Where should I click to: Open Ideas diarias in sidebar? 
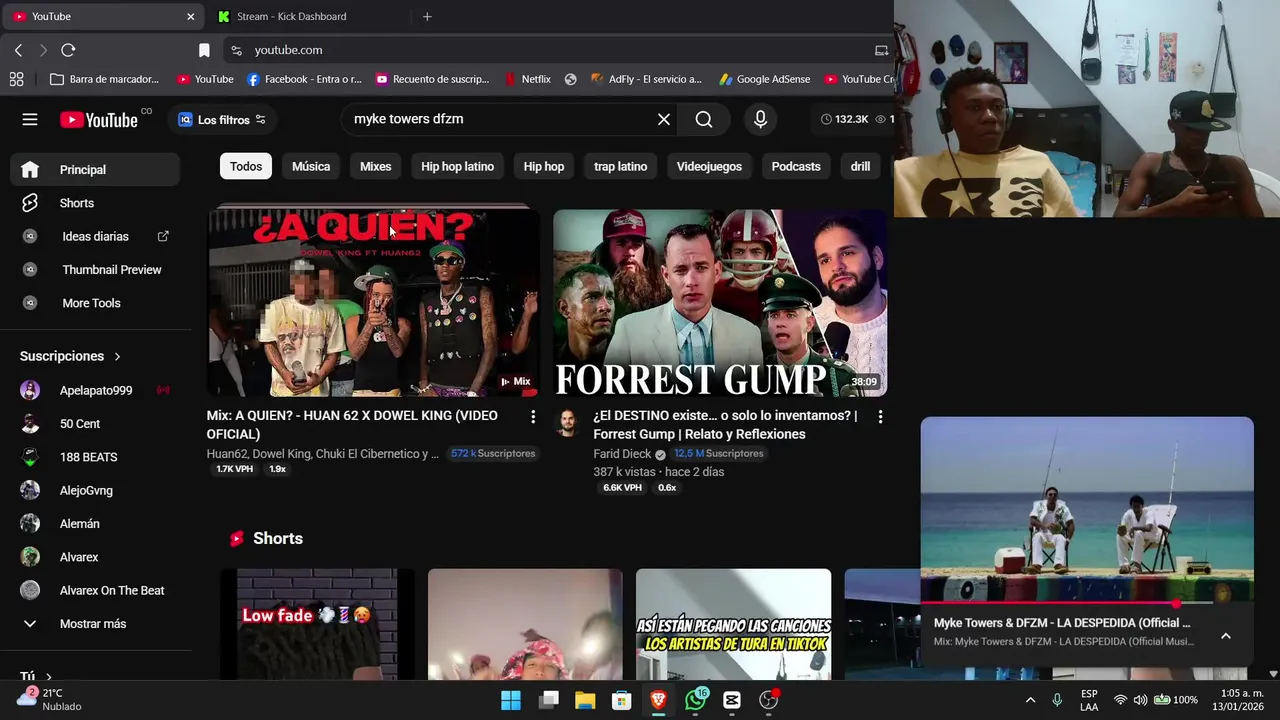point(95,236)
